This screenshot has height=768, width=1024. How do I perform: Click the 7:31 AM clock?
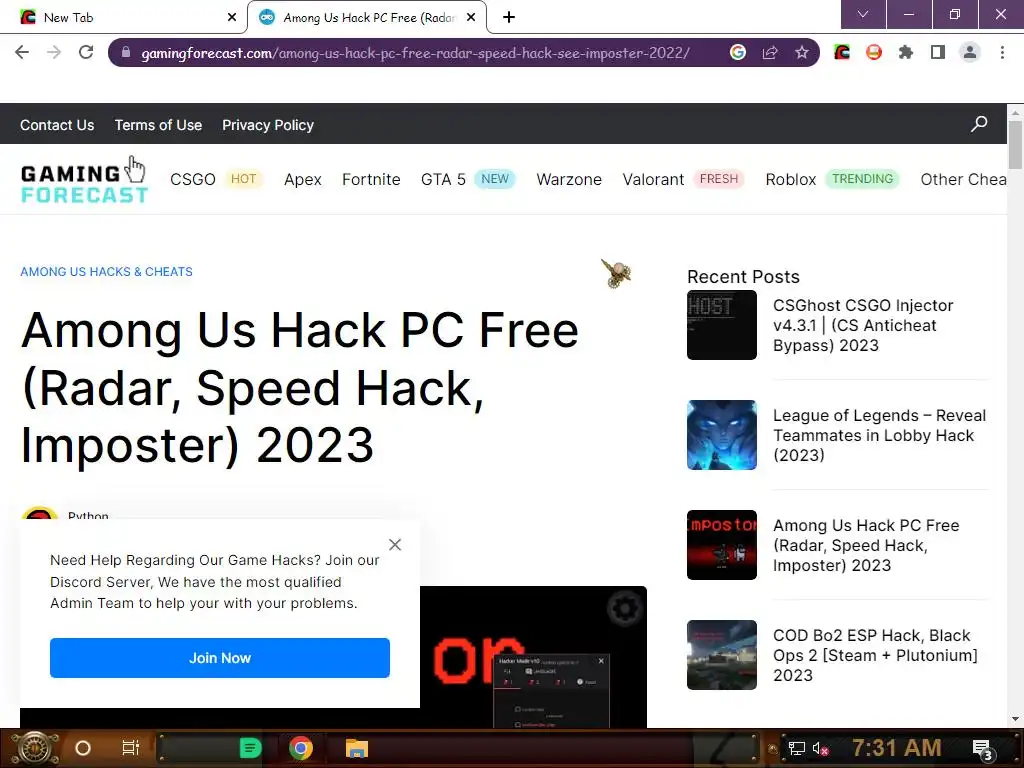(897, 748)
